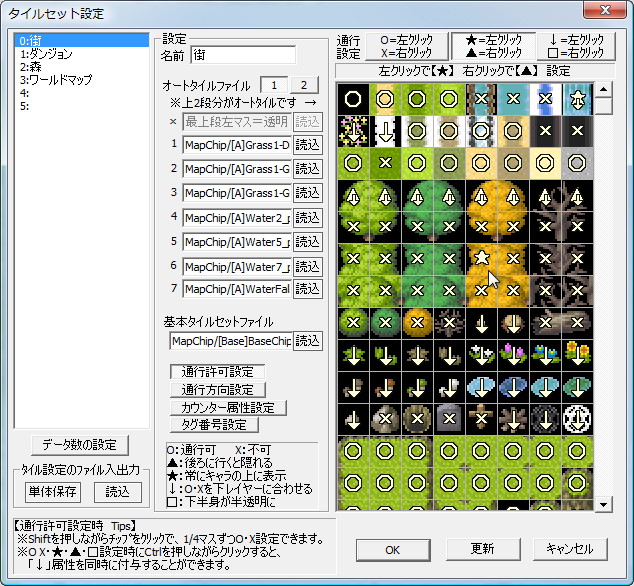Image resolution: width=634 pixels, height=586 pixels.
Task: Activate 通行許可設定 mode
Action: [x=218, y=372]
